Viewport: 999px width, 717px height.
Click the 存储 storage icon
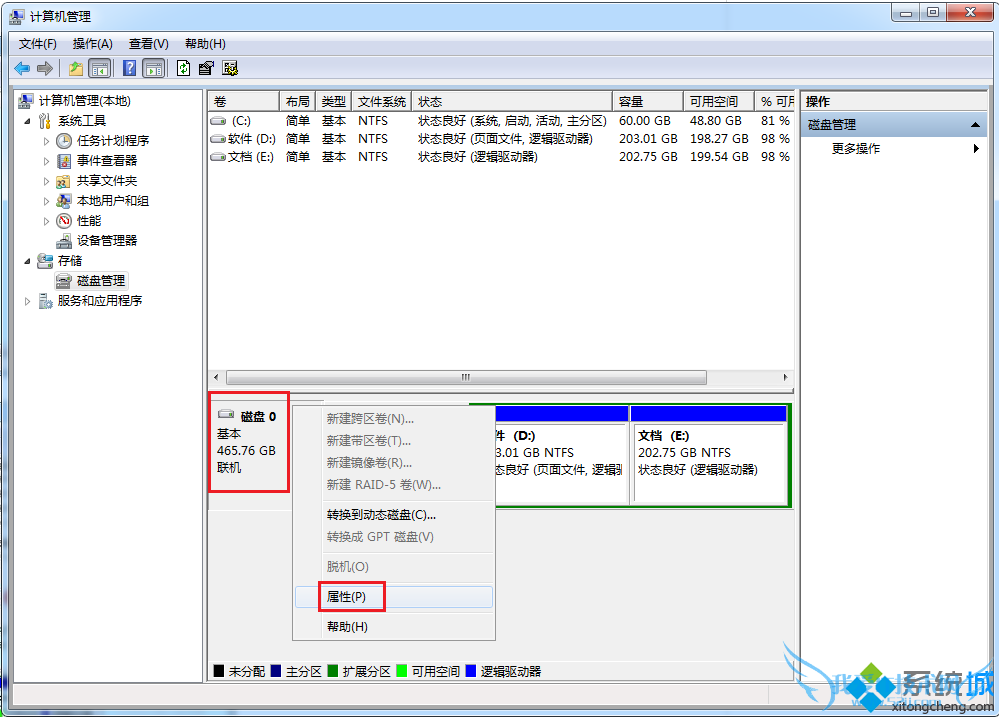(x=45, y=261)
